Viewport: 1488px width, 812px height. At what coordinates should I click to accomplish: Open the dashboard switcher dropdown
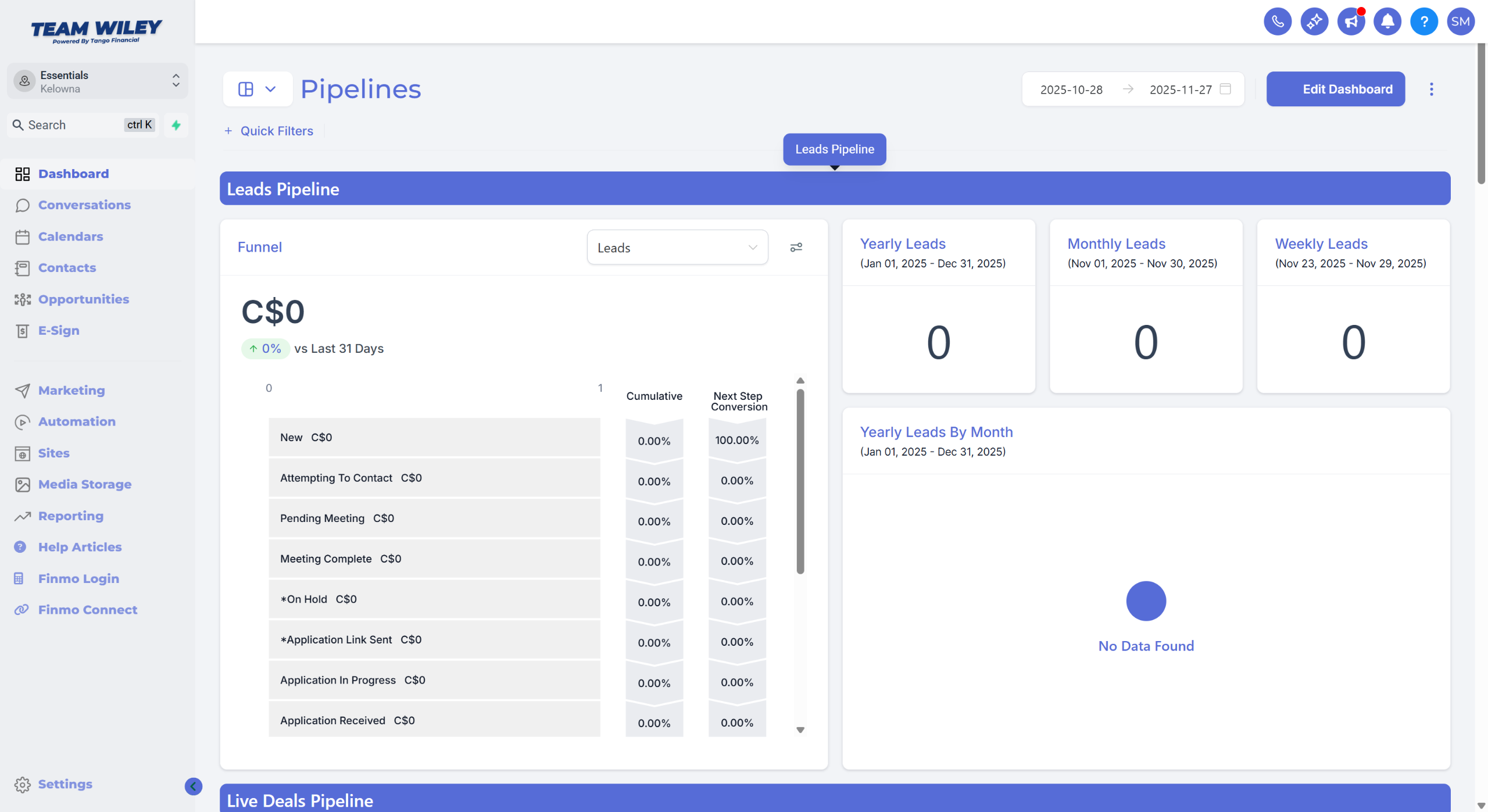click(257, 89)
